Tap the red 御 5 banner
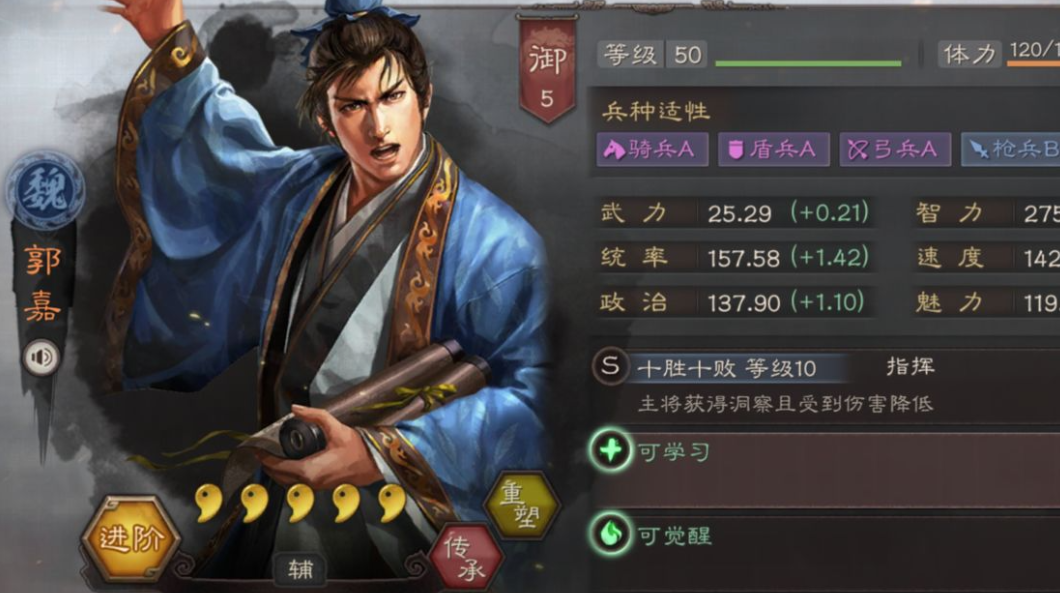This screenshot has width=1060, height=593. pos(547,69)
